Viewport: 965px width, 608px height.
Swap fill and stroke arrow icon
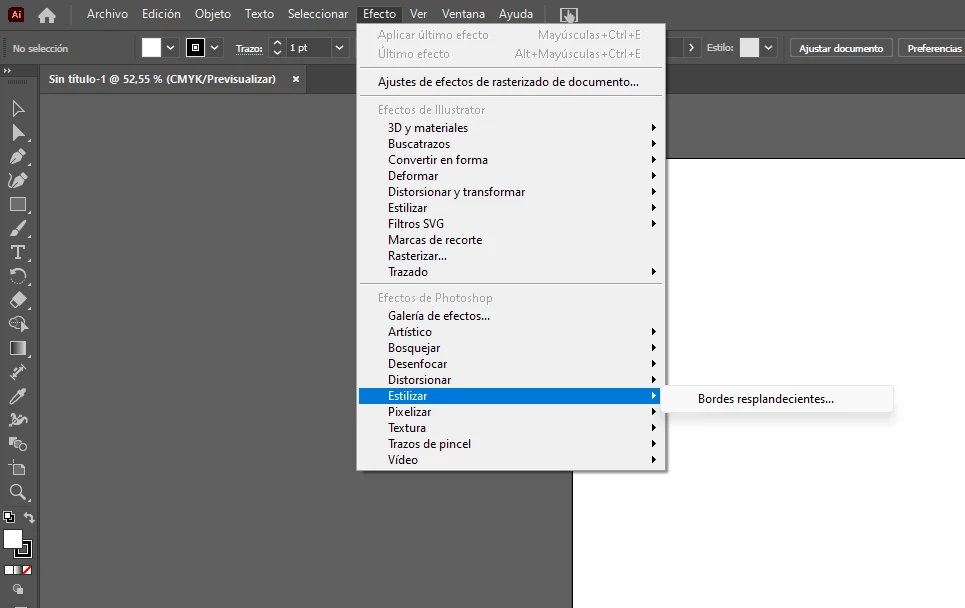click(x=29, y=517)
